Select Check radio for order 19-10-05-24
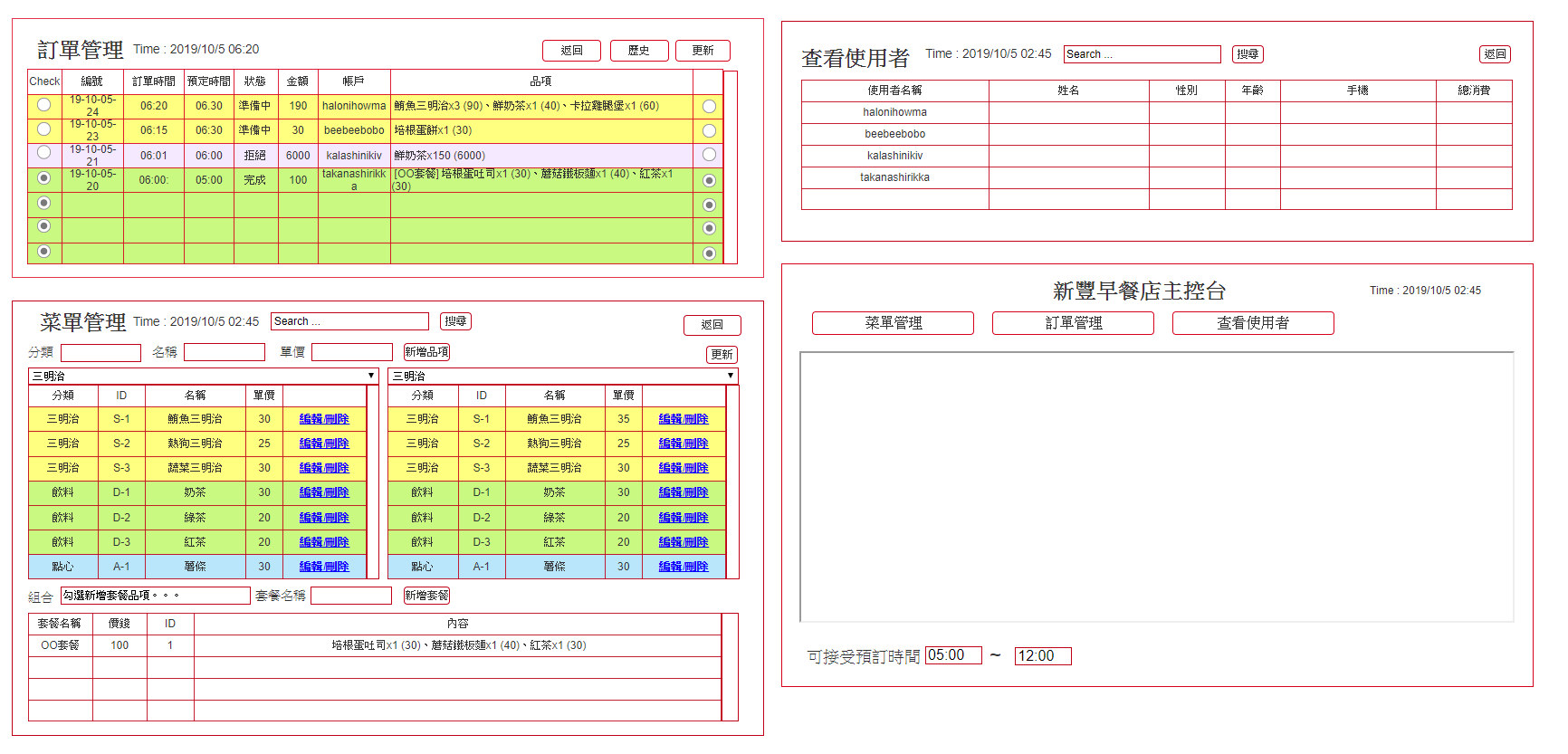 pyautogui.click(x=43, y=105)
